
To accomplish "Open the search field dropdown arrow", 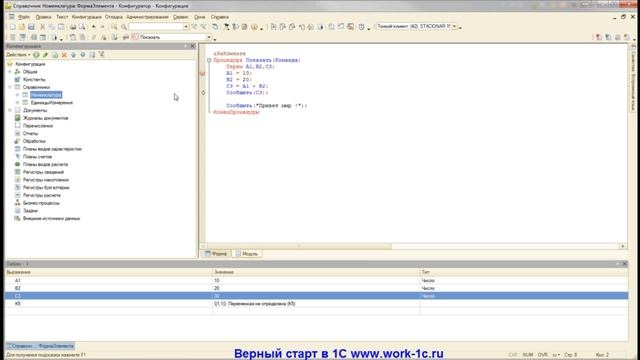I will (x=186, y=27).
